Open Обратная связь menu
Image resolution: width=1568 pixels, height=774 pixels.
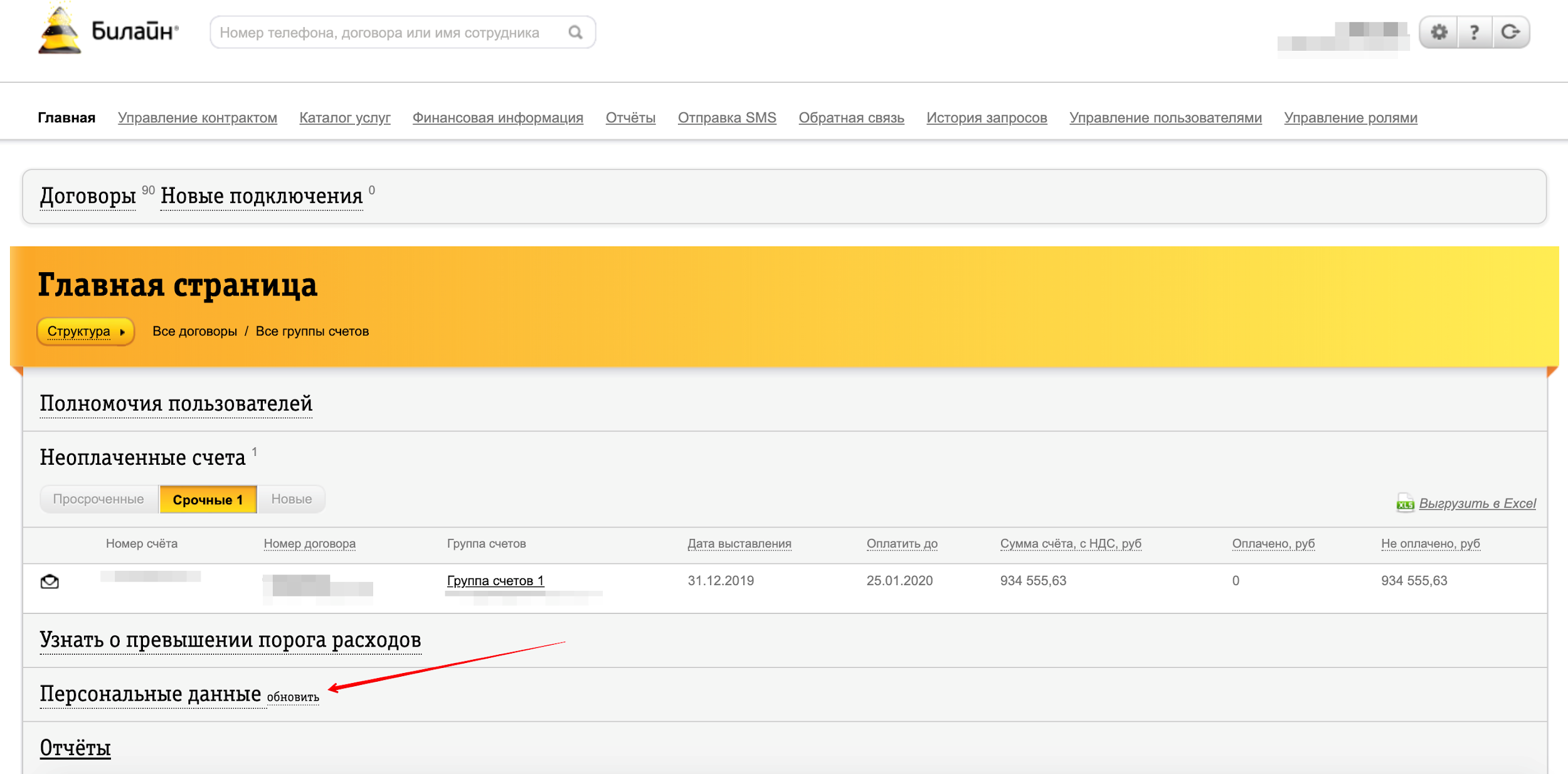point(851,118)
